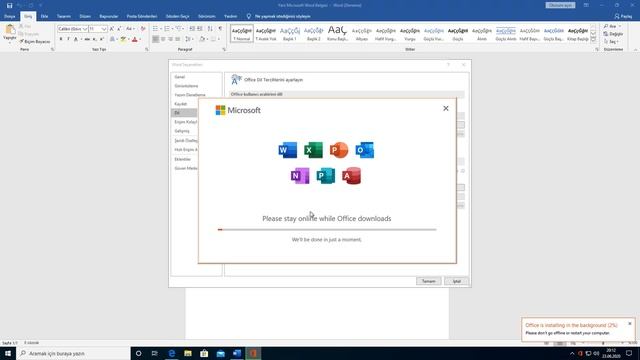Click the Windows Start button
Viewport: 640px width, 360px height.
tap(8, 353)
